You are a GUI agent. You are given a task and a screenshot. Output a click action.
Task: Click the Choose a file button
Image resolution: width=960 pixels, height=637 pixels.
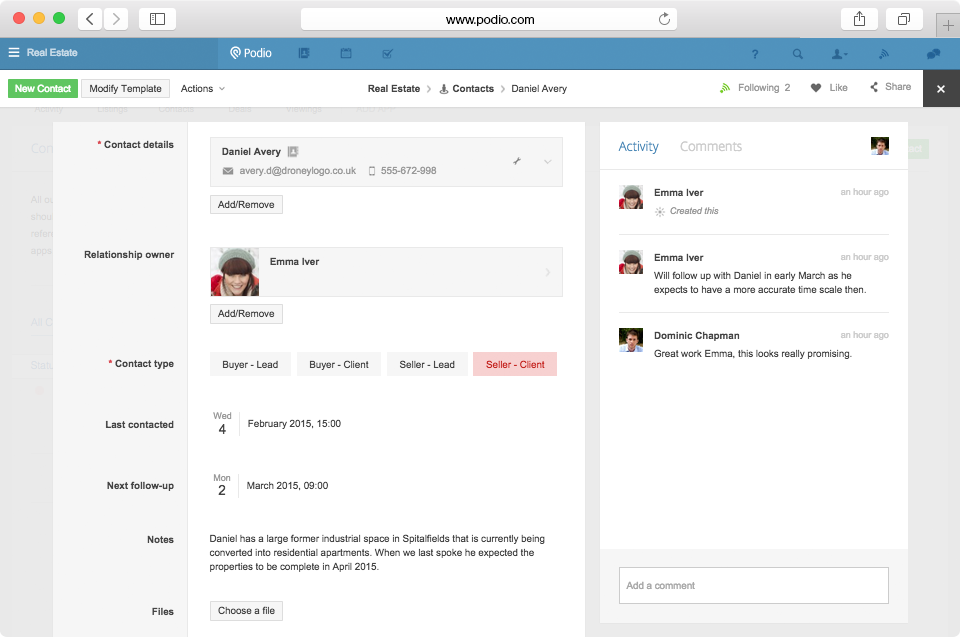246,611
